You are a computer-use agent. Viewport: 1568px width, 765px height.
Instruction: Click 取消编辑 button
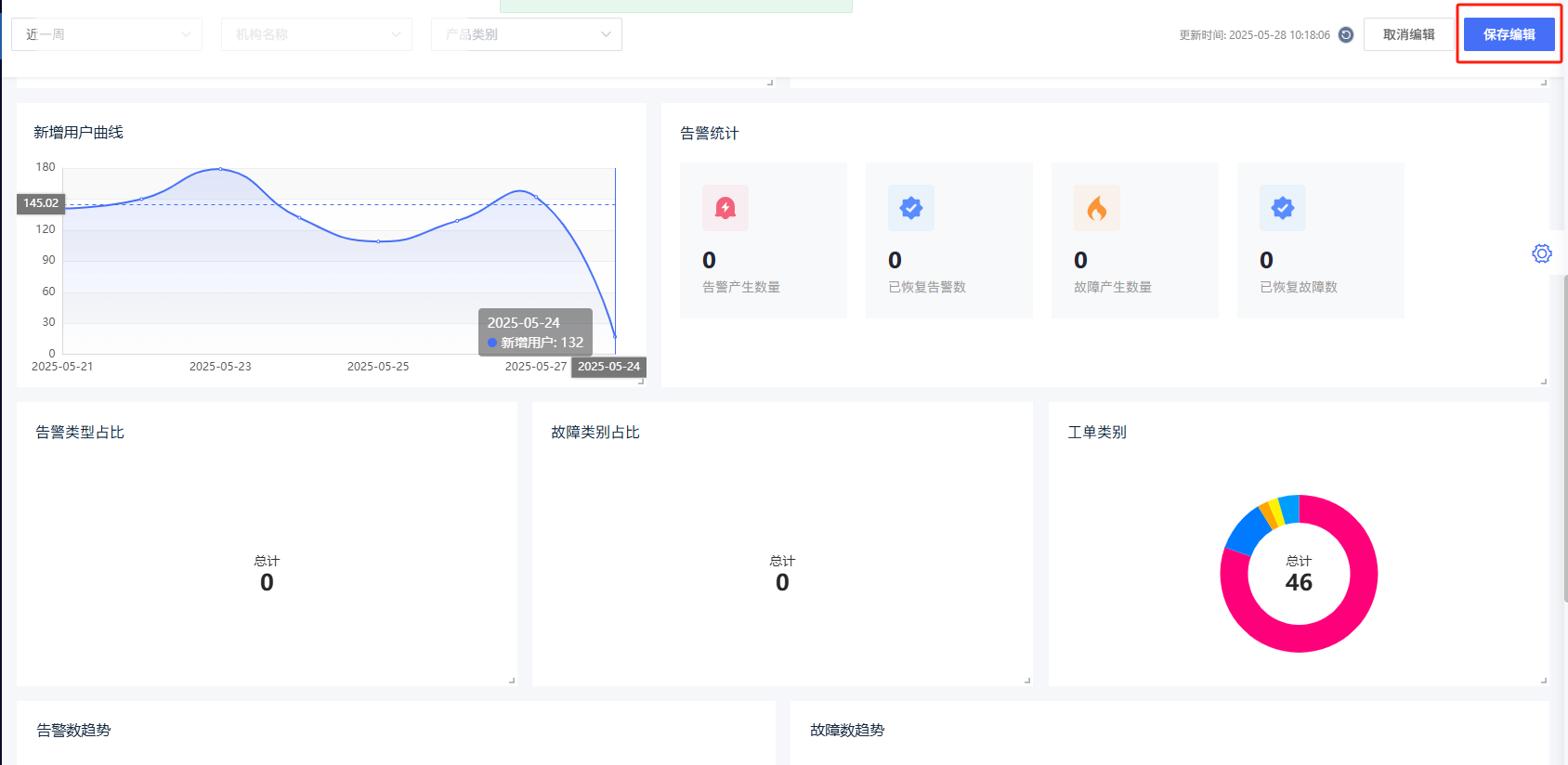pos(1408,34)
